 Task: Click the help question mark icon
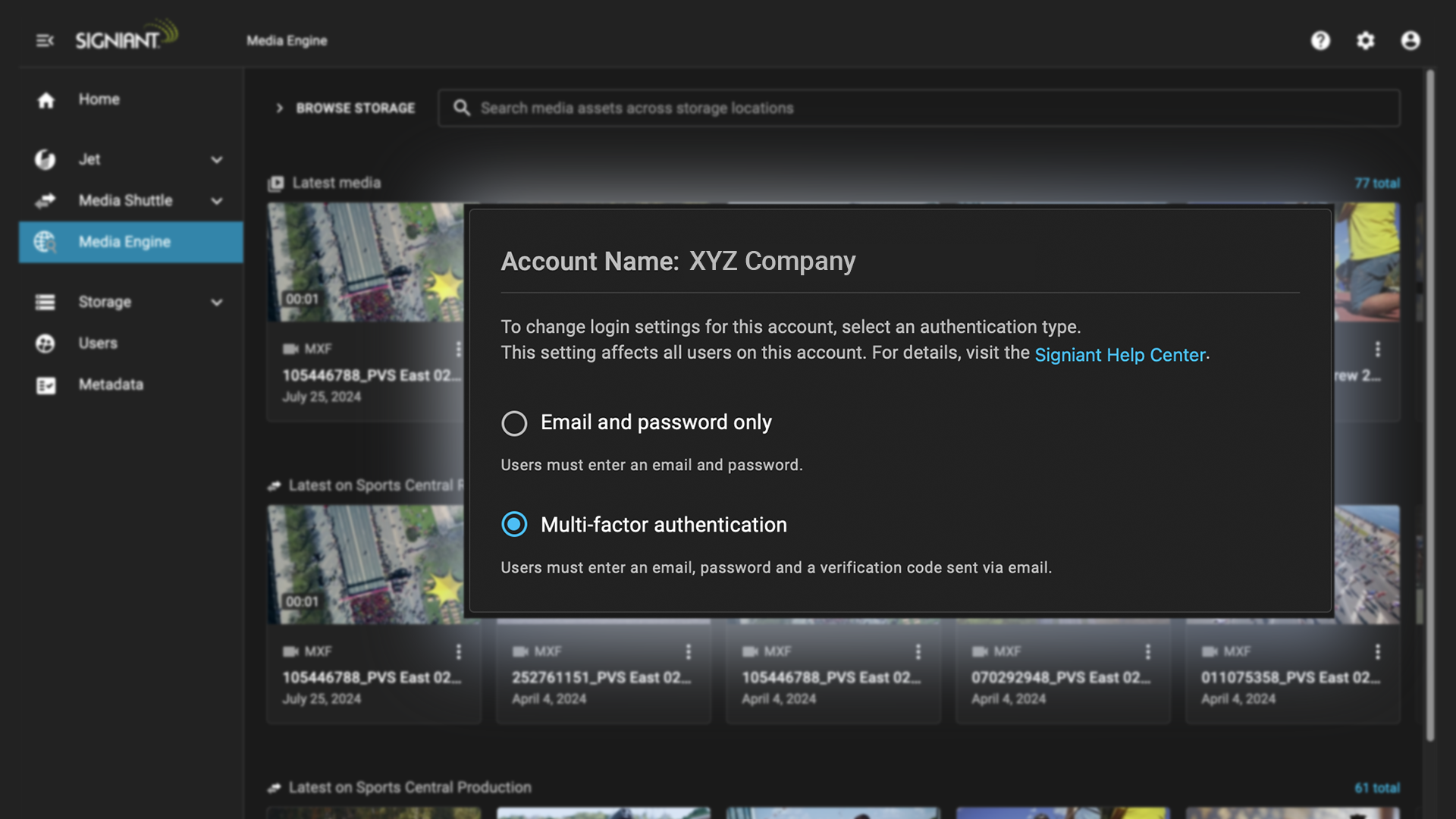[1320, 41]
